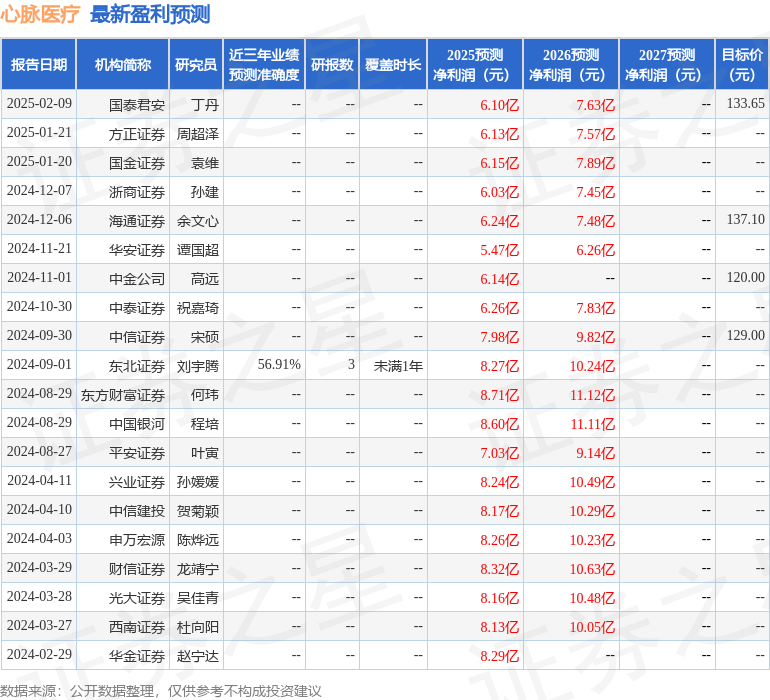This screenshot has height=700, width=770.
Task: Select institution 中信证券
Action: point(137,337)
